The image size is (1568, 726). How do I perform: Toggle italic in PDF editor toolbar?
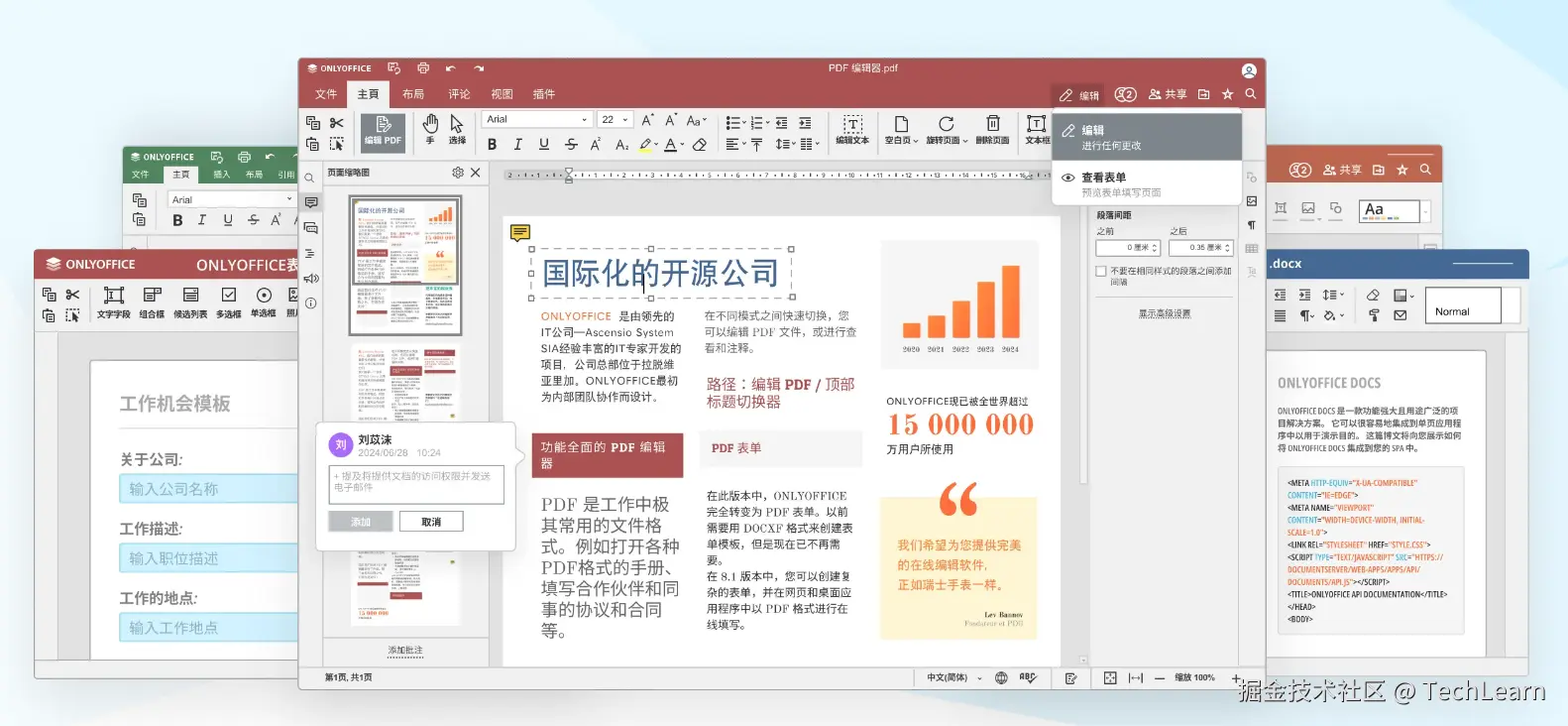tap(517, 145)
